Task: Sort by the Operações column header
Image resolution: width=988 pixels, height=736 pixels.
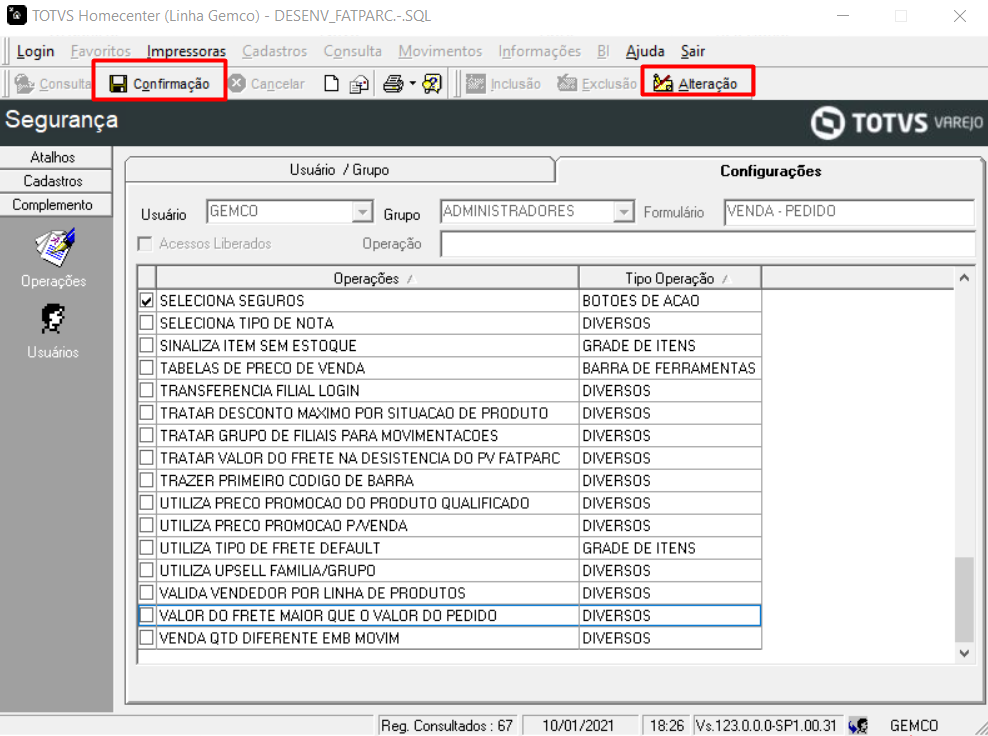Action: [x=367, y=278]
